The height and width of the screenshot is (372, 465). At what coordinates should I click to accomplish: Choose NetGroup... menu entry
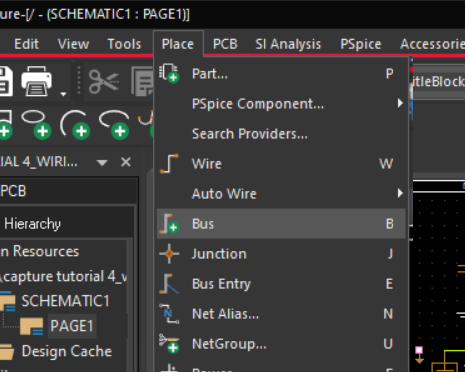(281, 344)
